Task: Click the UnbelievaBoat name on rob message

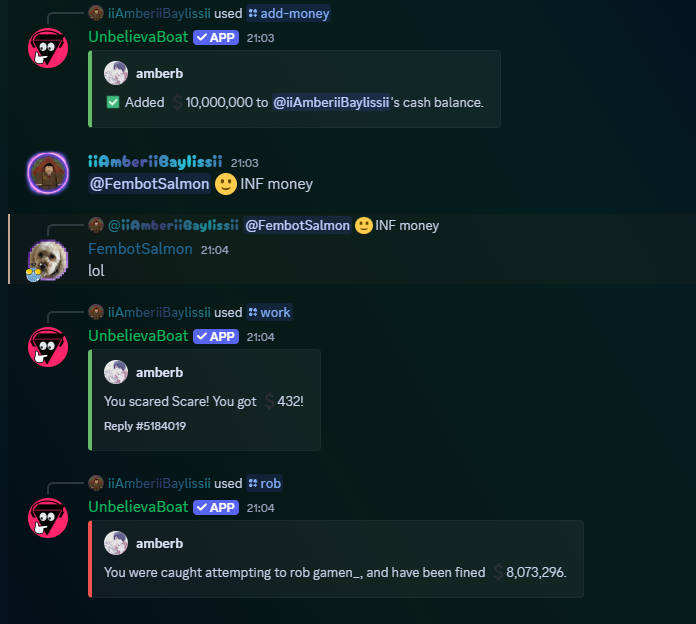Action: [x=138, y=507]
